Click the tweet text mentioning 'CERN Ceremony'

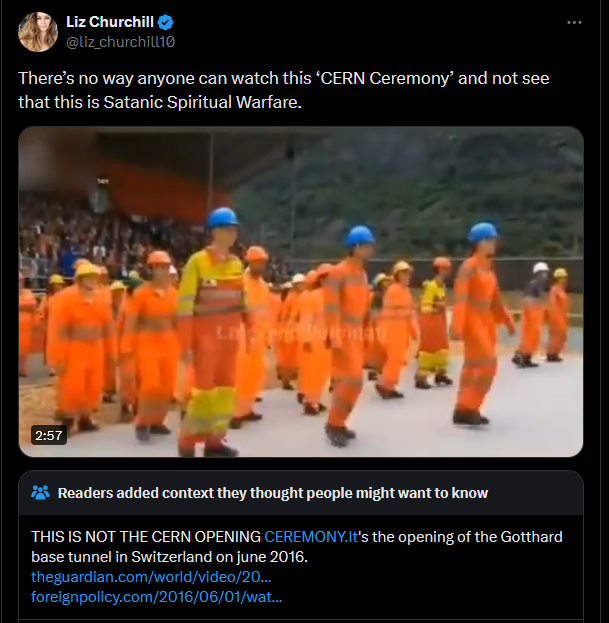[284, 78]
